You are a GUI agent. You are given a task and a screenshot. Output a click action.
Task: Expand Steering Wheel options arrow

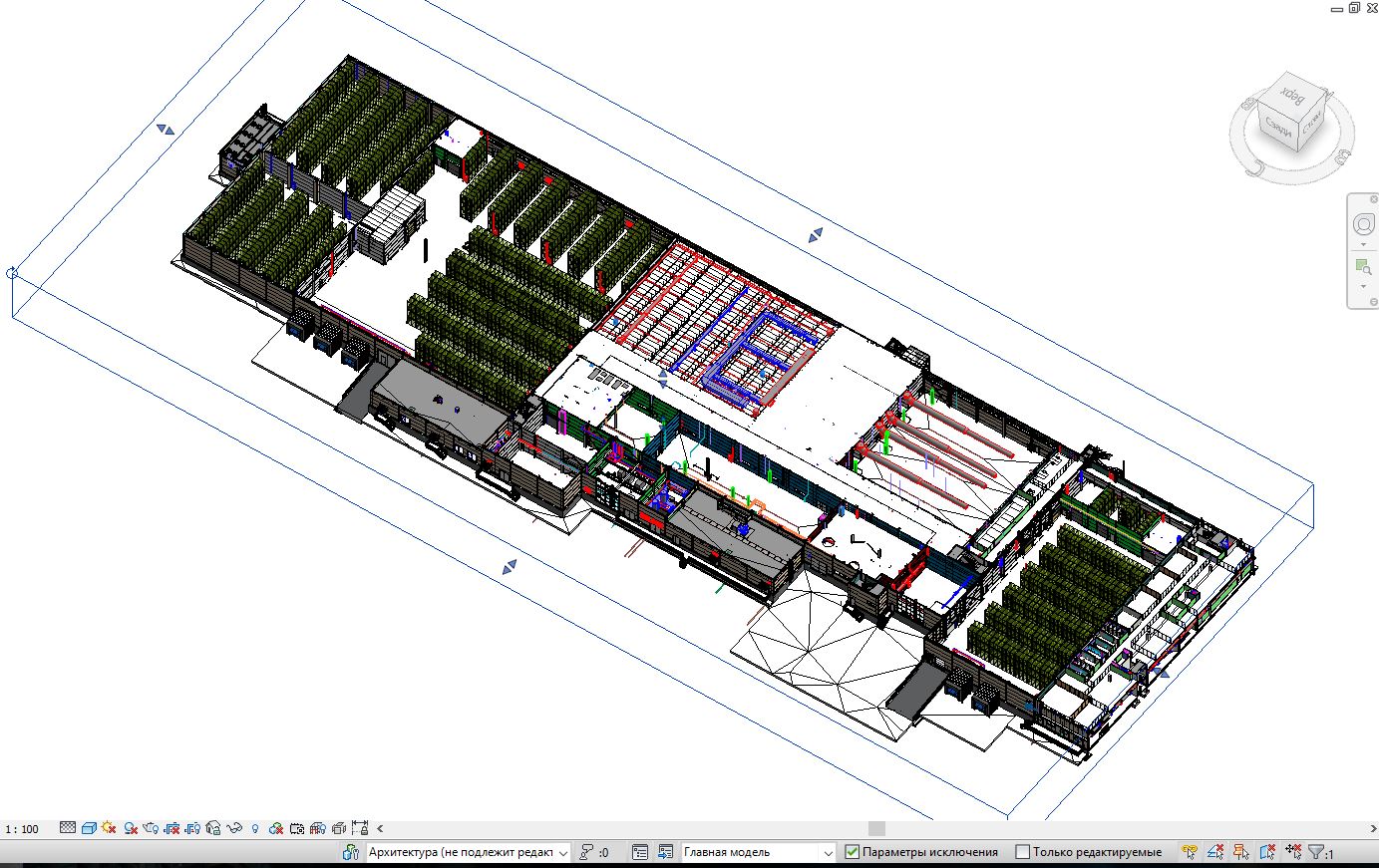(1363, 245)
